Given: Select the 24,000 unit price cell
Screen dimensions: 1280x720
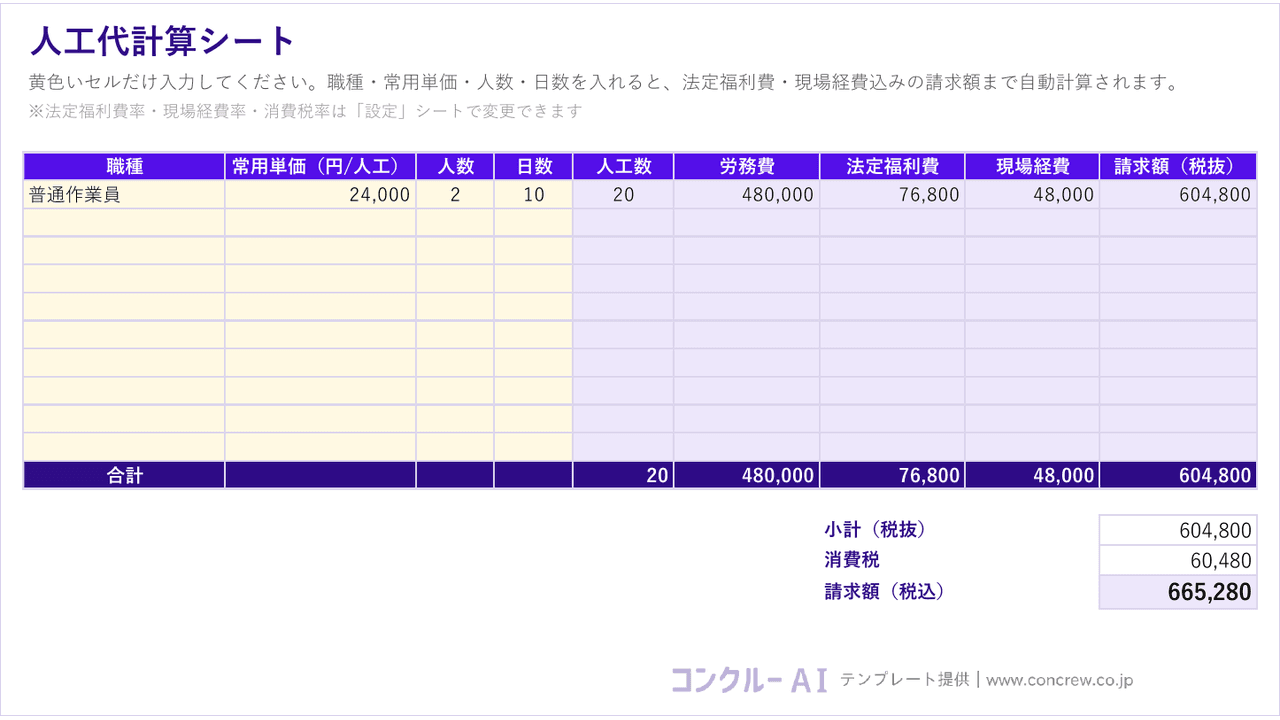Looking at the screenshot, I should coord(321,195).
